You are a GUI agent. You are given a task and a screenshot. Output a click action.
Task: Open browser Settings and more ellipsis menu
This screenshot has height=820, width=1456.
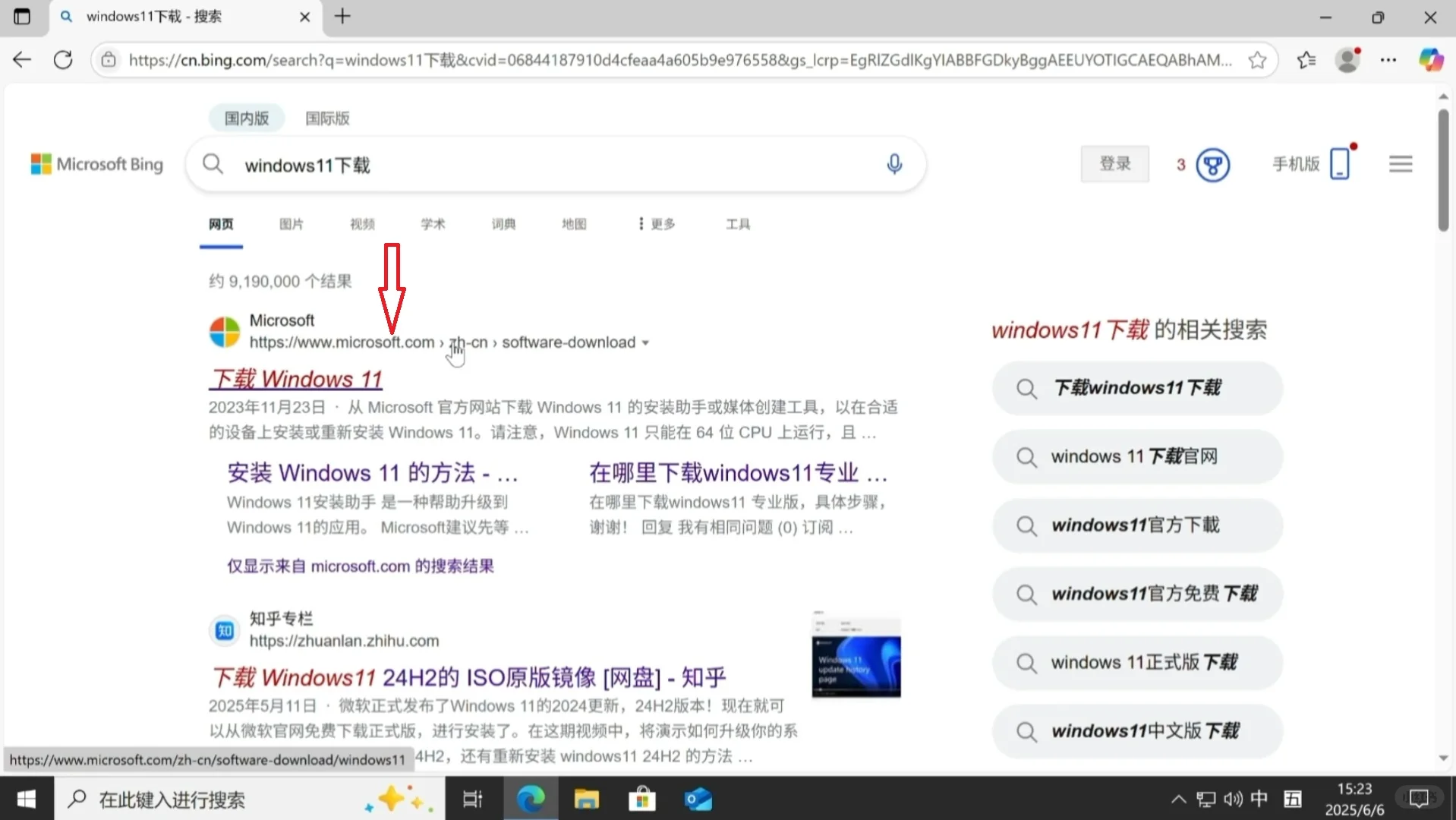(1388, 60)
